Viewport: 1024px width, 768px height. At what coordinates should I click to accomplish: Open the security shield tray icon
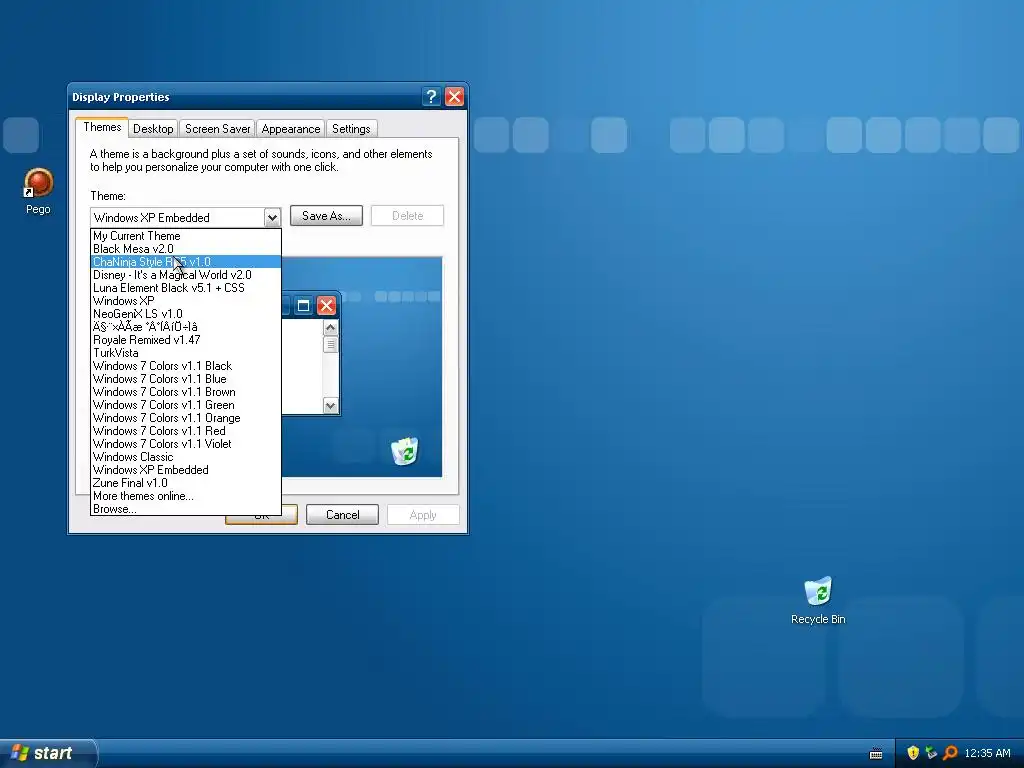click(x=913, y=753)
